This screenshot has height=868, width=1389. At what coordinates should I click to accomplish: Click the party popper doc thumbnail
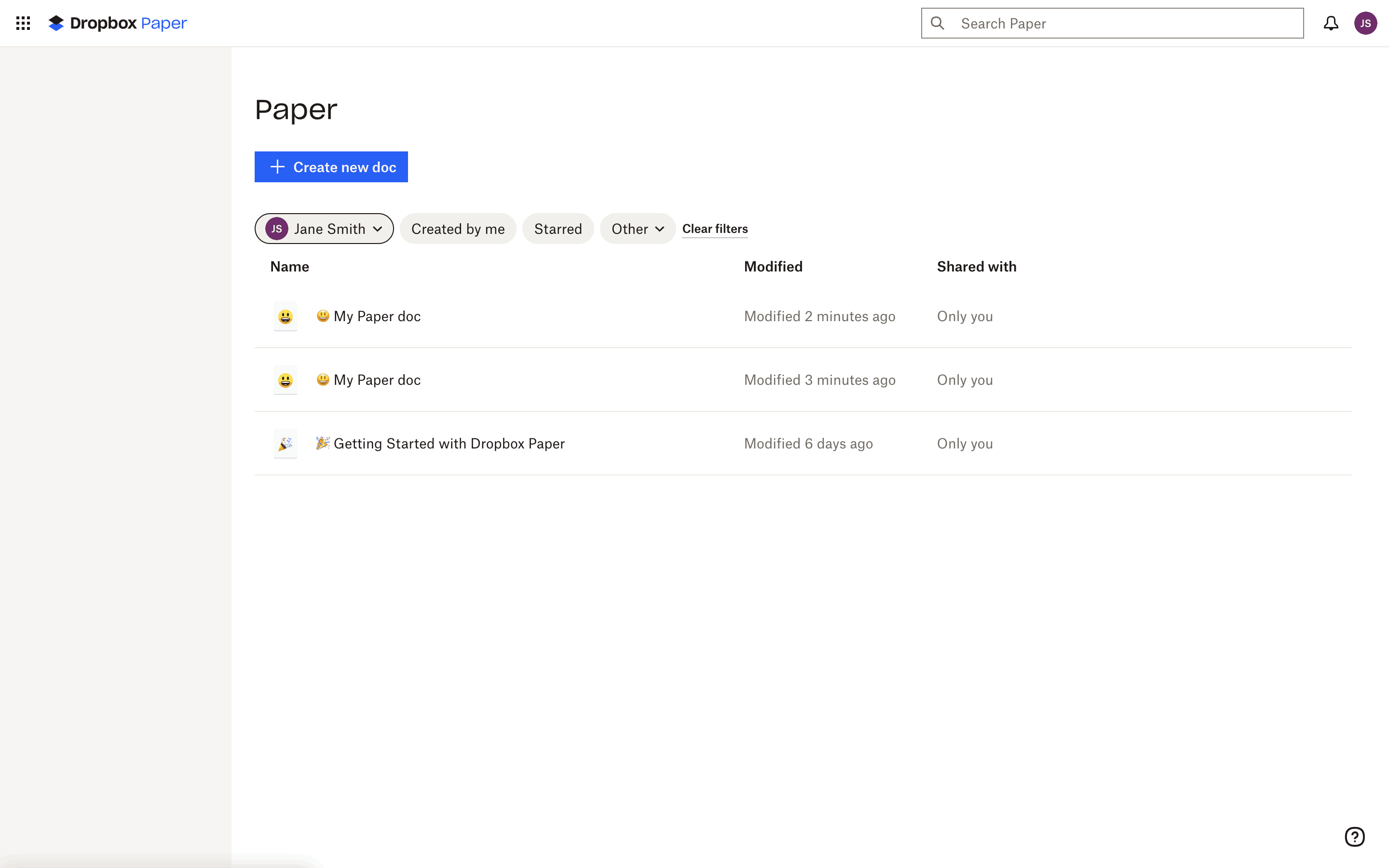pyautogui.click(x=285, y=444)
